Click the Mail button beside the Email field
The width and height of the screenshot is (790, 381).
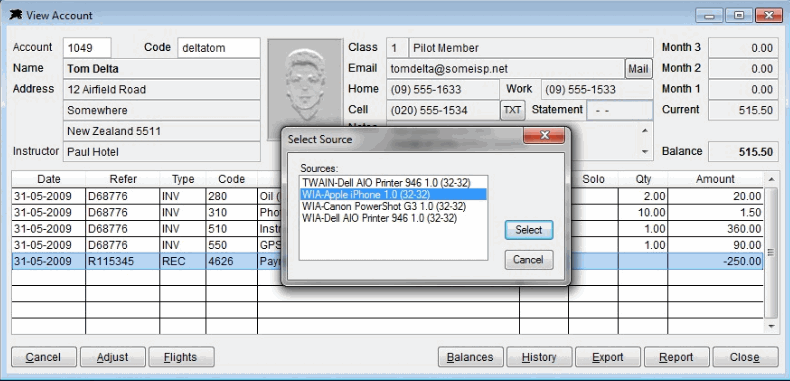coord(638,69)
